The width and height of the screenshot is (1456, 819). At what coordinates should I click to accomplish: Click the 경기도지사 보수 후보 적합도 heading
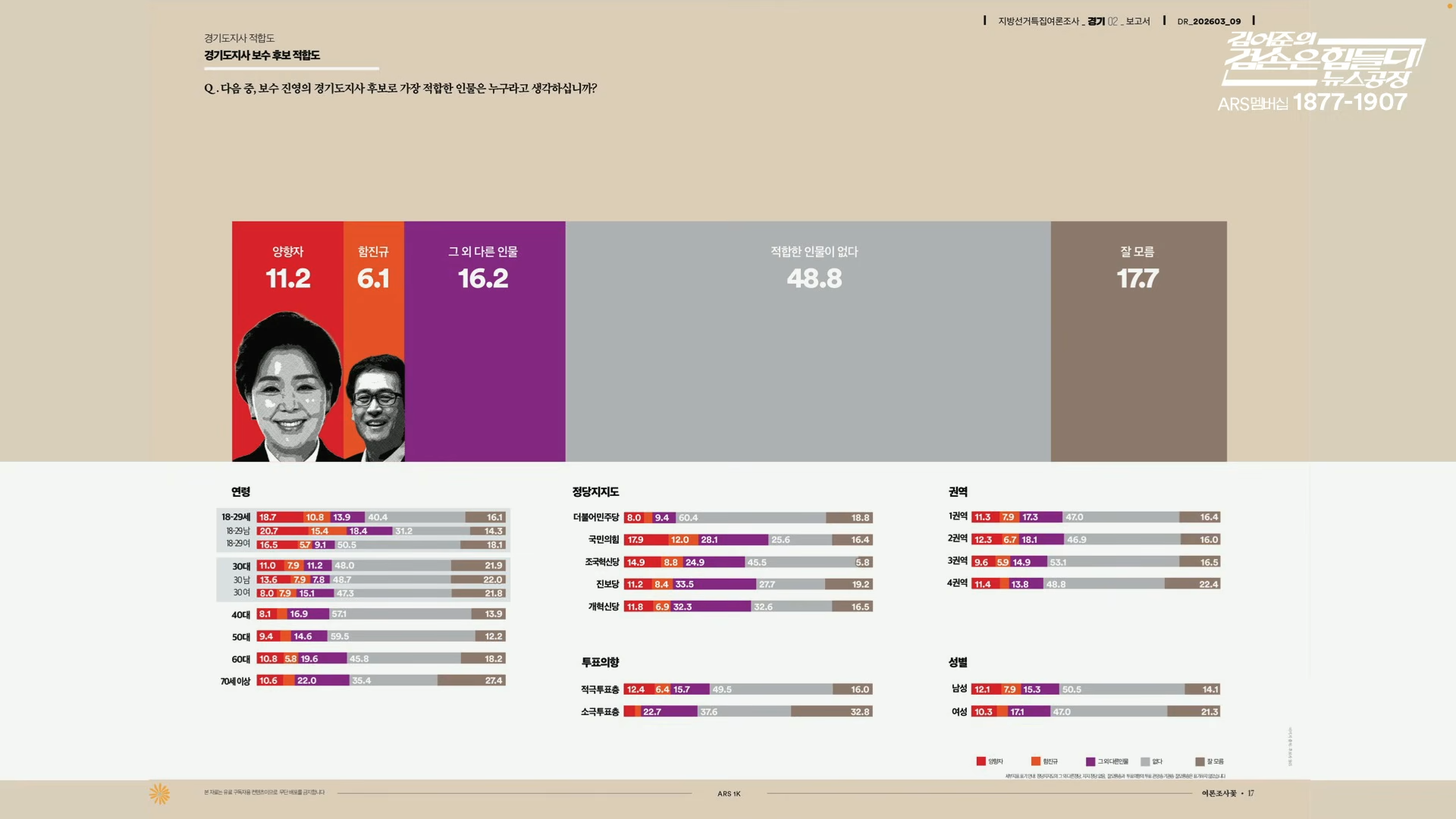click(262, 55)
